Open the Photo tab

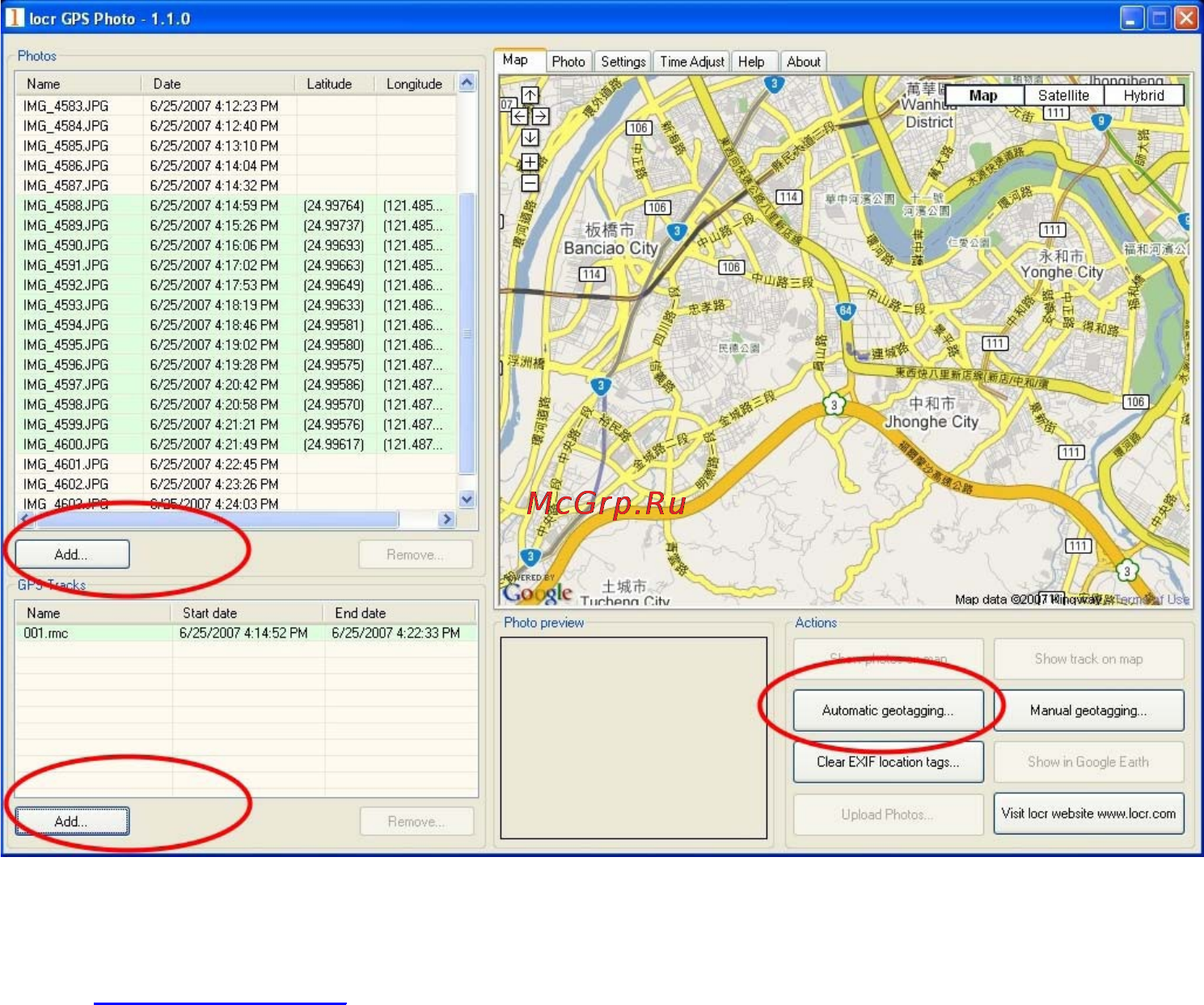[568, 61]
